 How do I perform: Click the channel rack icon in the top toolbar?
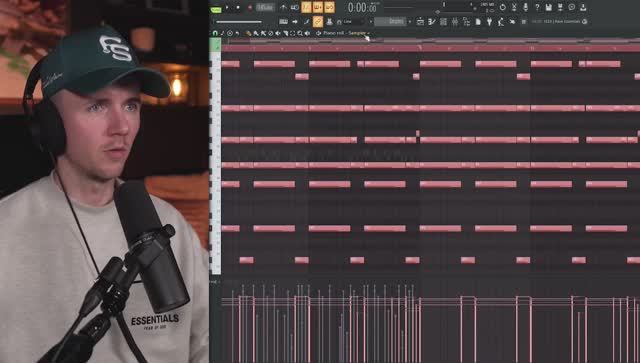(443, 22)
